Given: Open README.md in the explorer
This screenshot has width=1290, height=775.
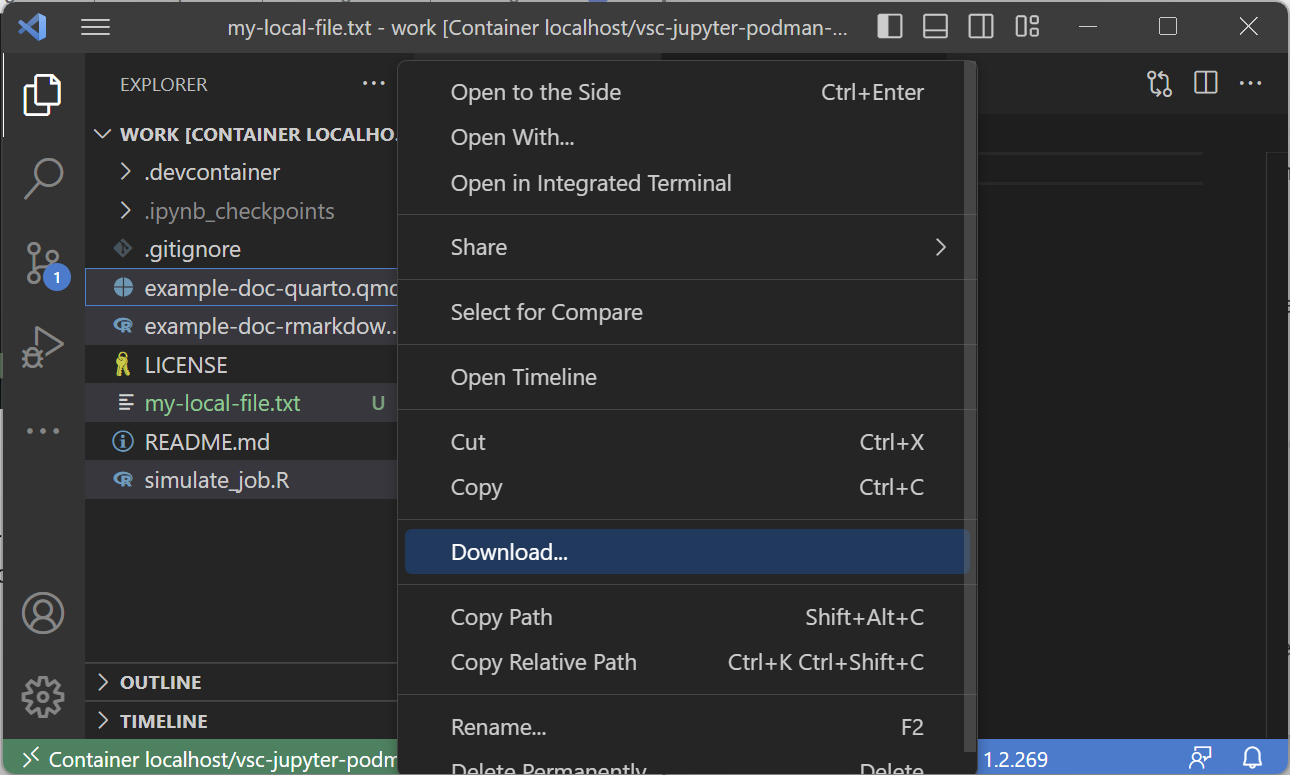Looking at the screenshot, I should tap(207, 442).
